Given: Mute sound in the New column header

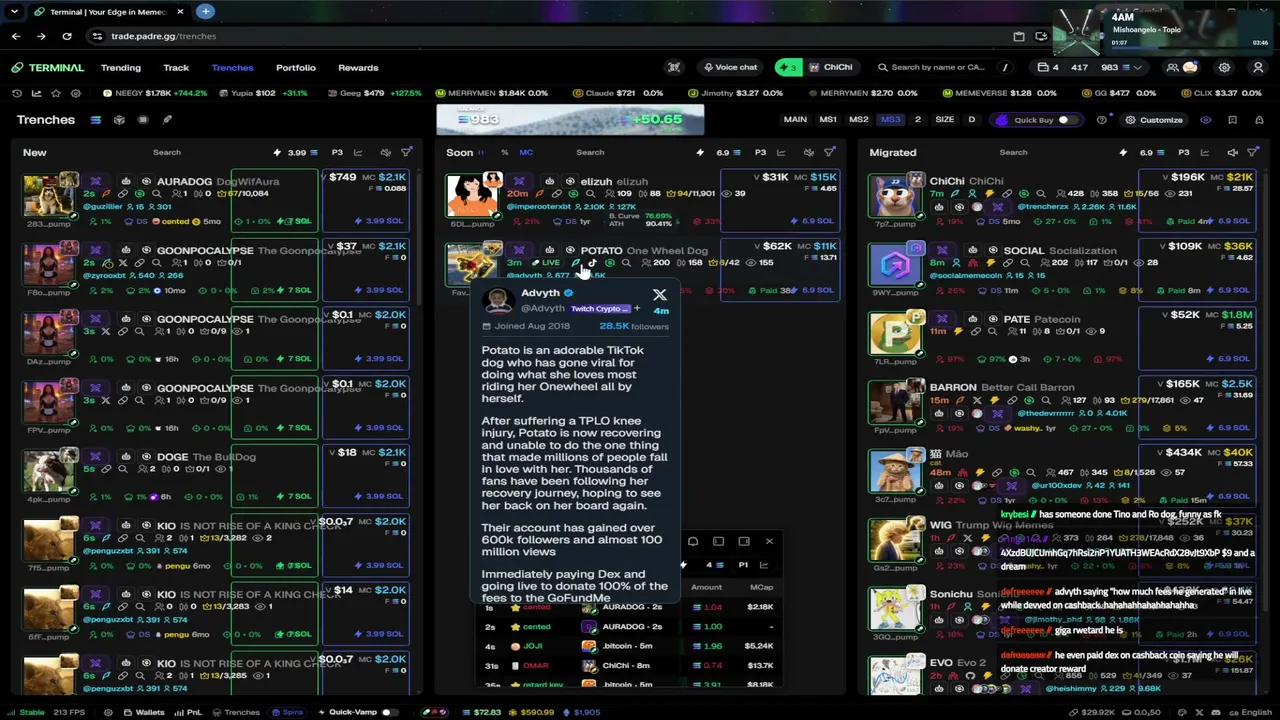Looking at the screenshot, I should coord(385,153).
